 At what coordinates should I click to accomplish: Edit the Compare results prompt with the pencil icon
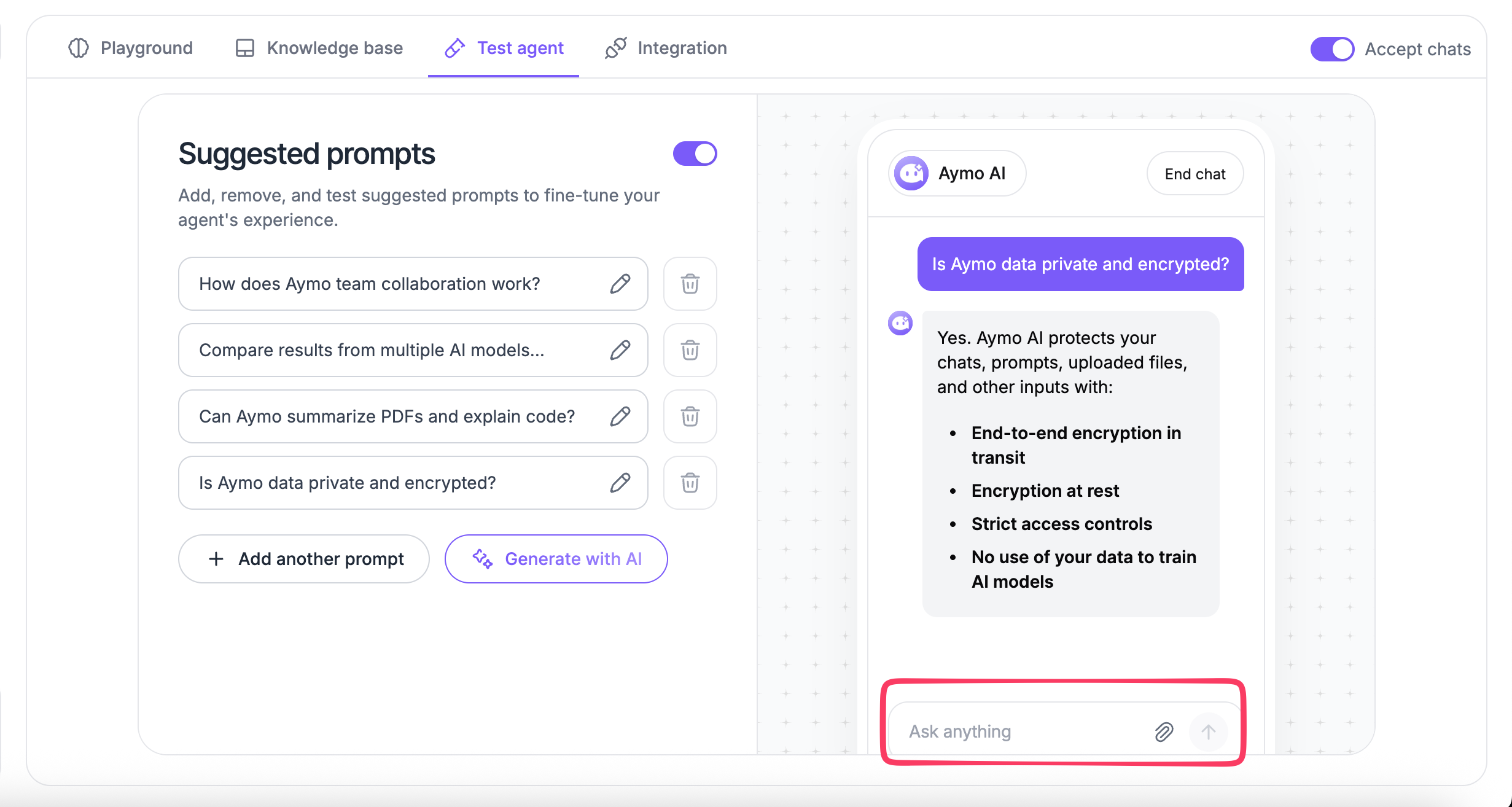coord(620,350)
